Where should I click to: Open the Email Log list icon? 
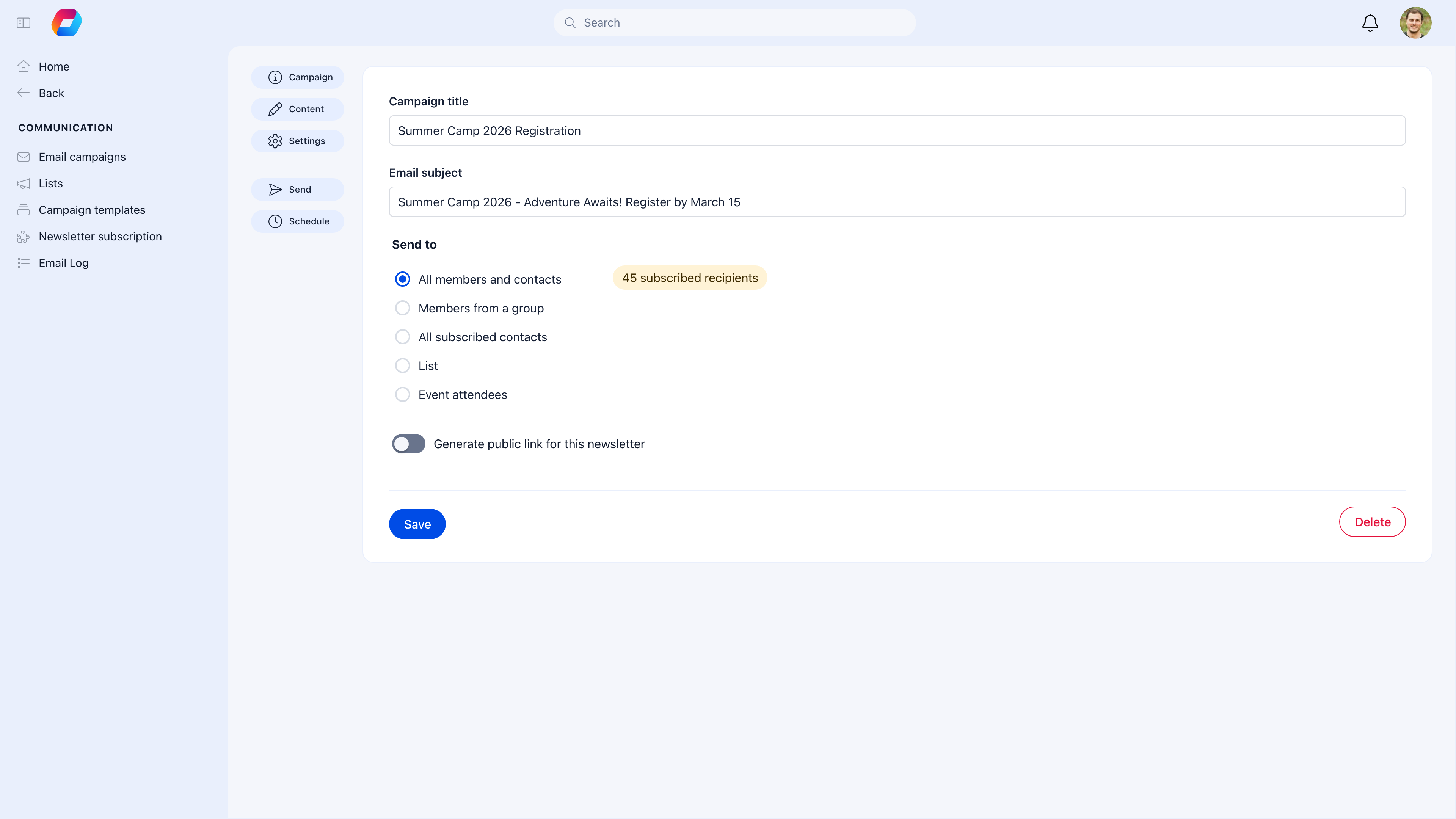point(23,263)
